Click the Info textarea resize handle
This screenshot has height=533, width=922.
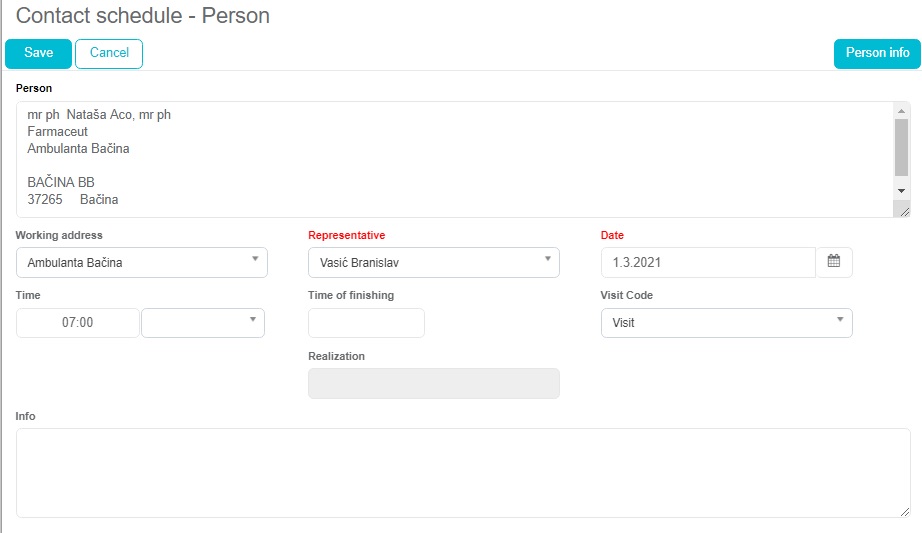(904, 511)
